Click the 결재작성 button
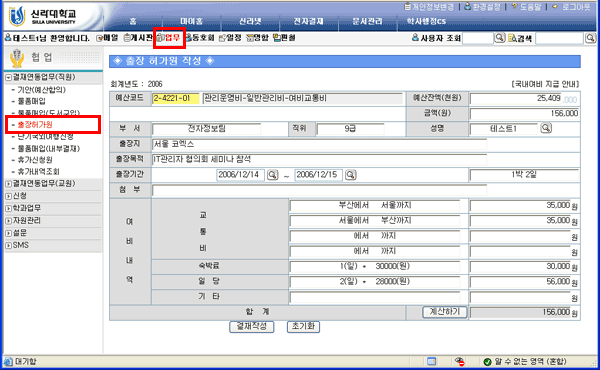The height and width of the screenshot is (370, 600). coord(251,326)
